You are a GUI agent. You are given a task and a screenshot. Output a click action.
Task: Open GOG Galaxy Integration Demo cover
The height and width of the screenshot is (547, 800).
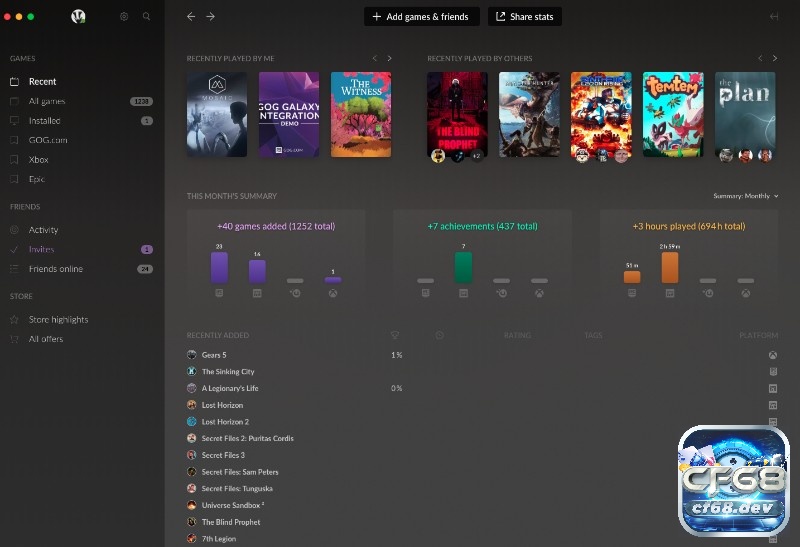289,114
